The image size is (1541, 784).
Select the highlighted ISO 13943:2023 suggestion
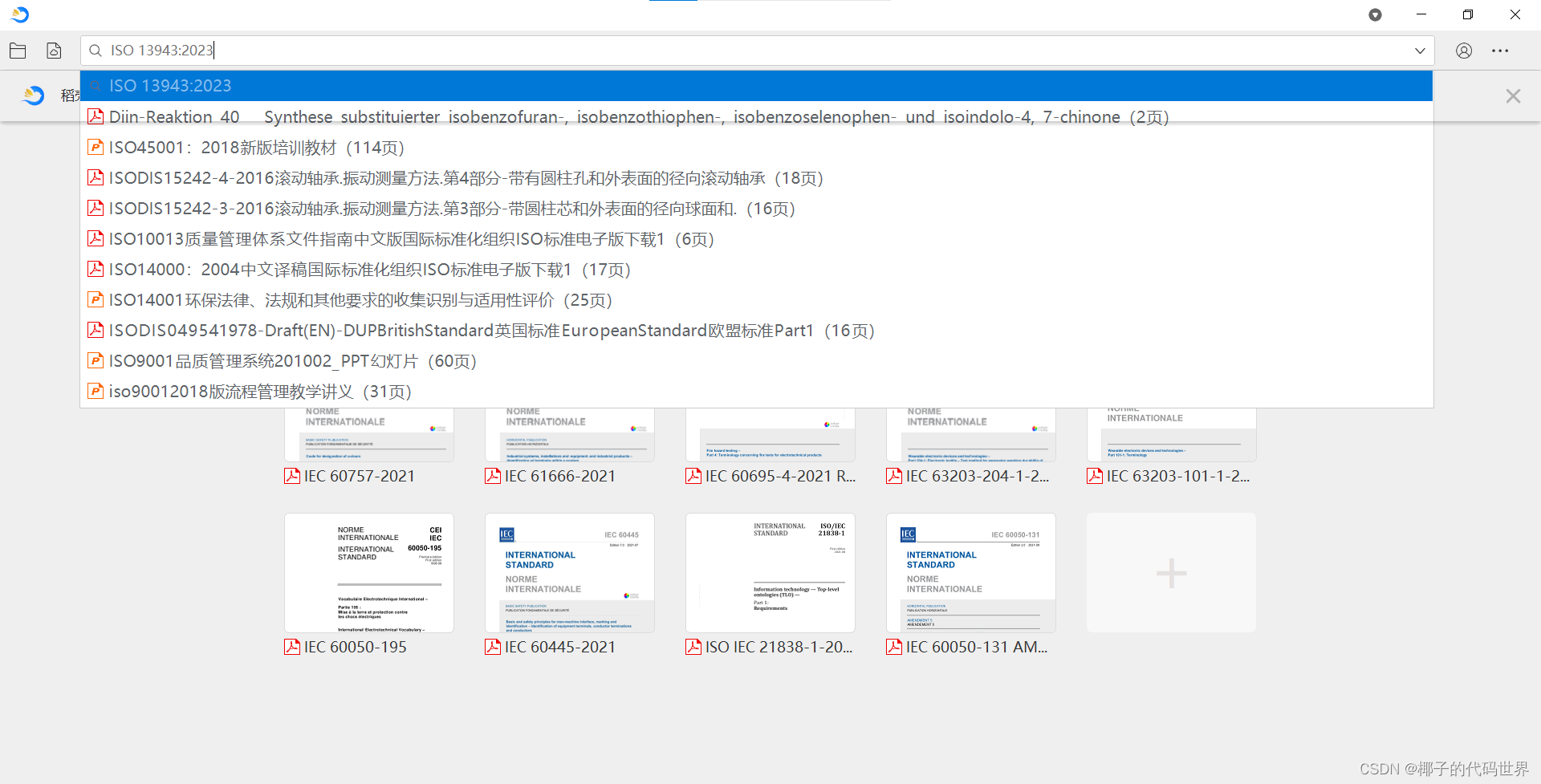[x=757, y=86]
